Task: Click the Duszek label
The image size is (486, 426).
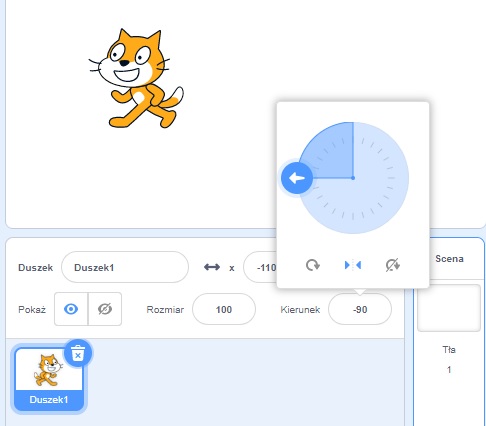Action: pyautogui.click(x=36, y=268)
